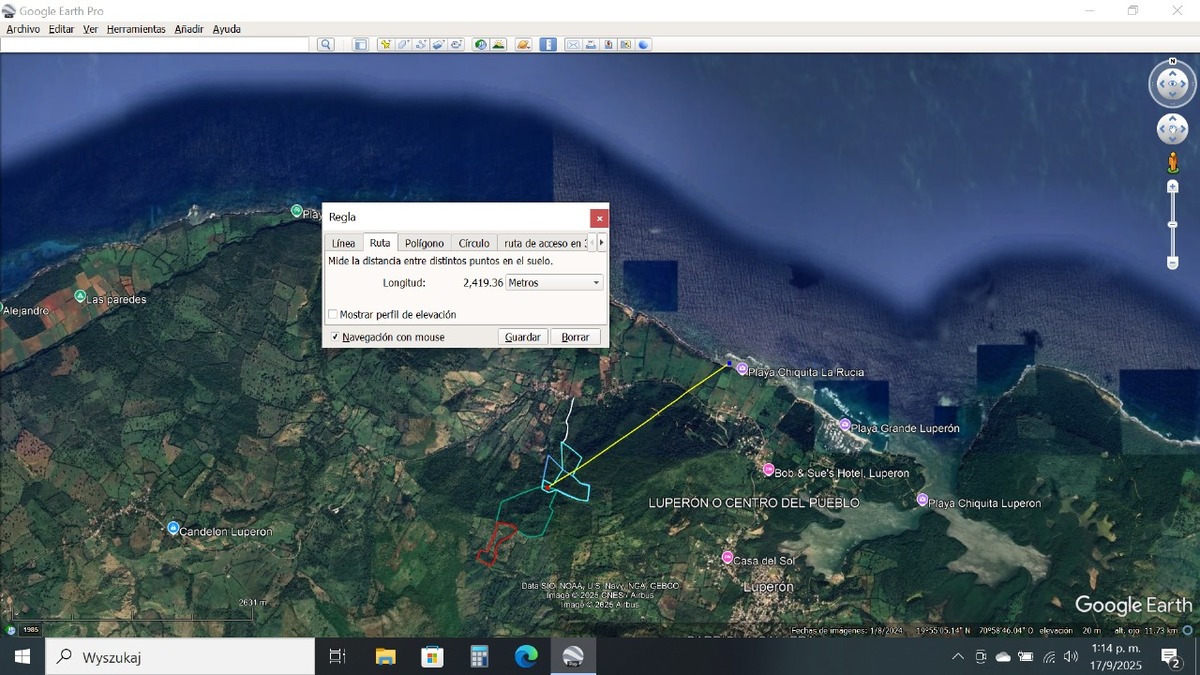
Task: Click the Casa del Sol placemark icon
Action: 727,558
